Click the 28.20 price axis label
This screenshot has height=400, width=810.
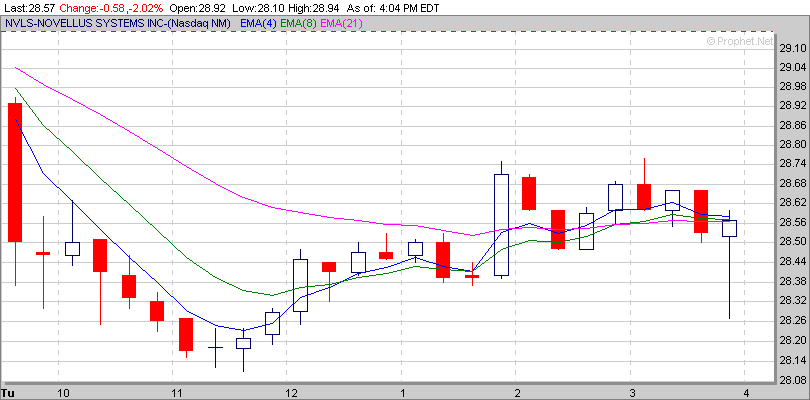(792, 340)
